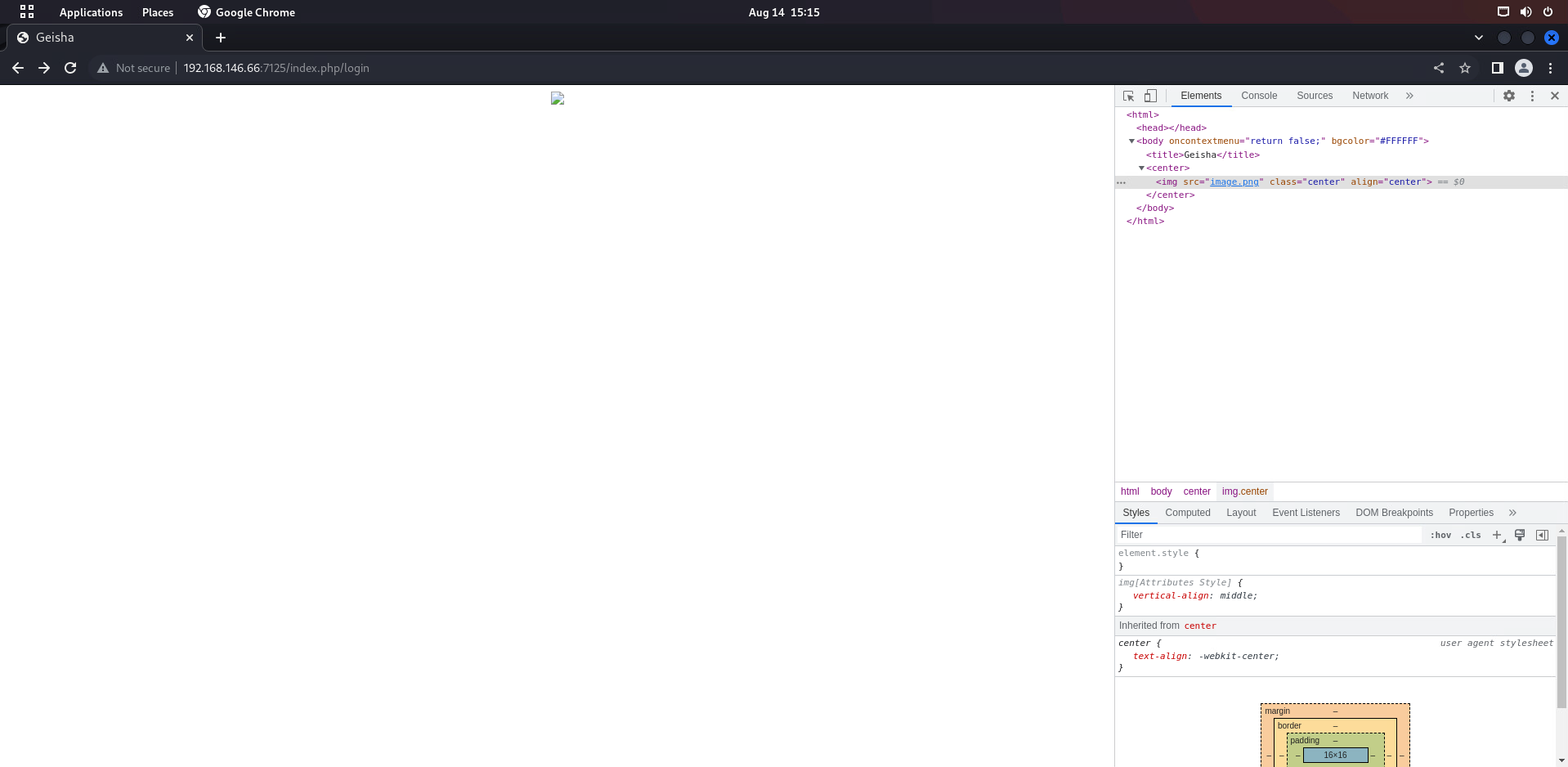
Task: Click the address bar URL
Action: pos(276,68)
